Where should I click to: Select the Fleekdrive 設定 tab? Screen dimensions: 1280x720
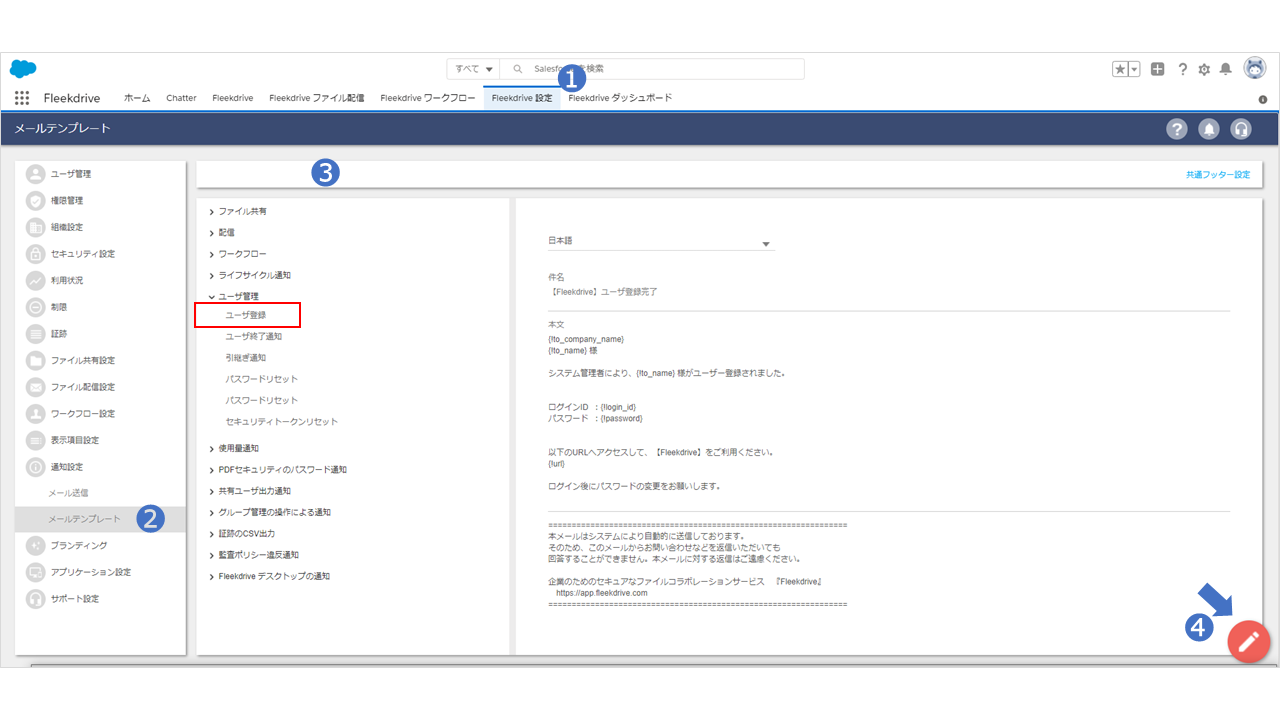coord(522,98)
